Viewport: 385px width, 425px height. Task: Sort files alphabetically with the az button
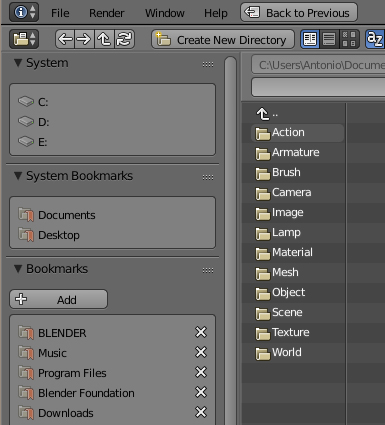(x=375, y=39)
